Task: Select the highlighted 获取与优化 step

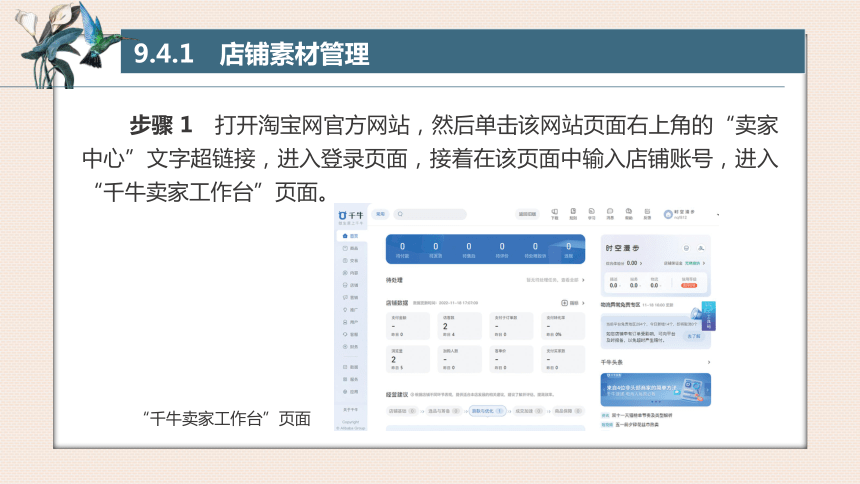Action: (x=487, y=411)
